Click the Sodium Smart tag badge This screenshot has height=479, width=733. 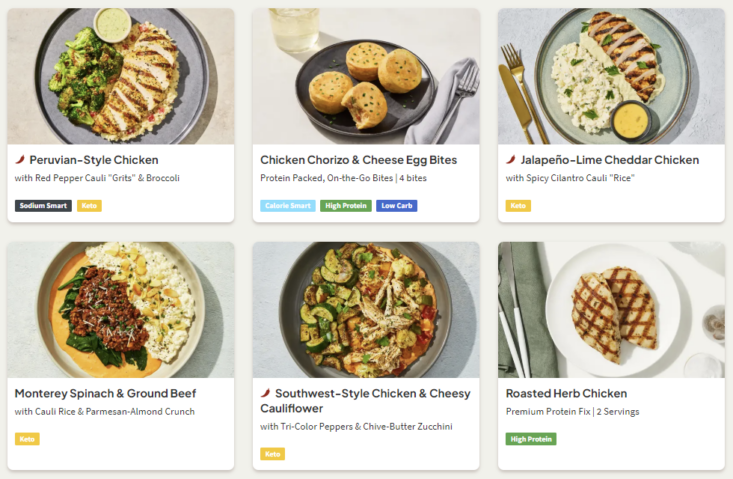43,206
